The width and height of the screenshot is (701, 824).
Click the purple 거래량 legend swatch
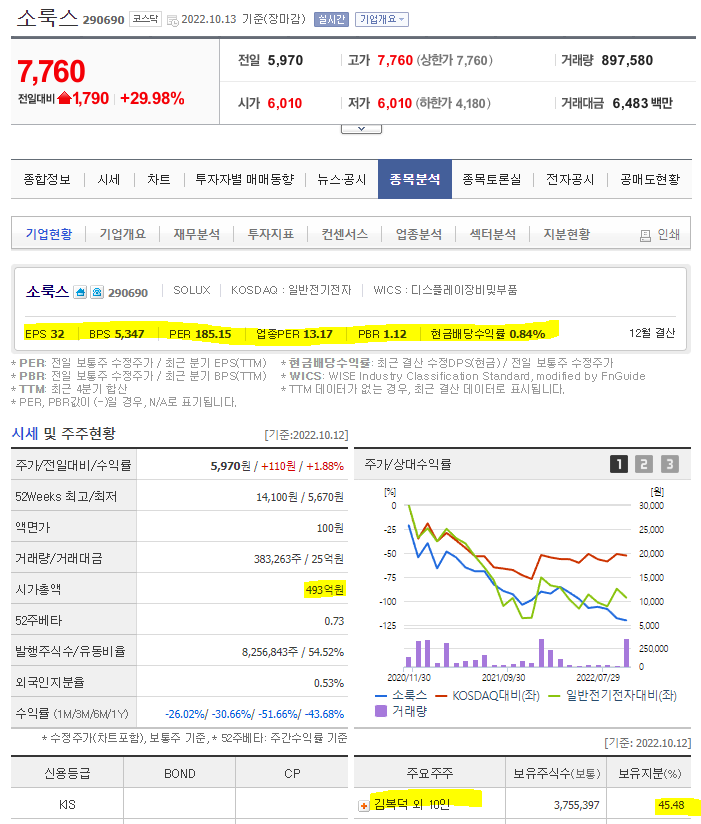click(381, 711)
